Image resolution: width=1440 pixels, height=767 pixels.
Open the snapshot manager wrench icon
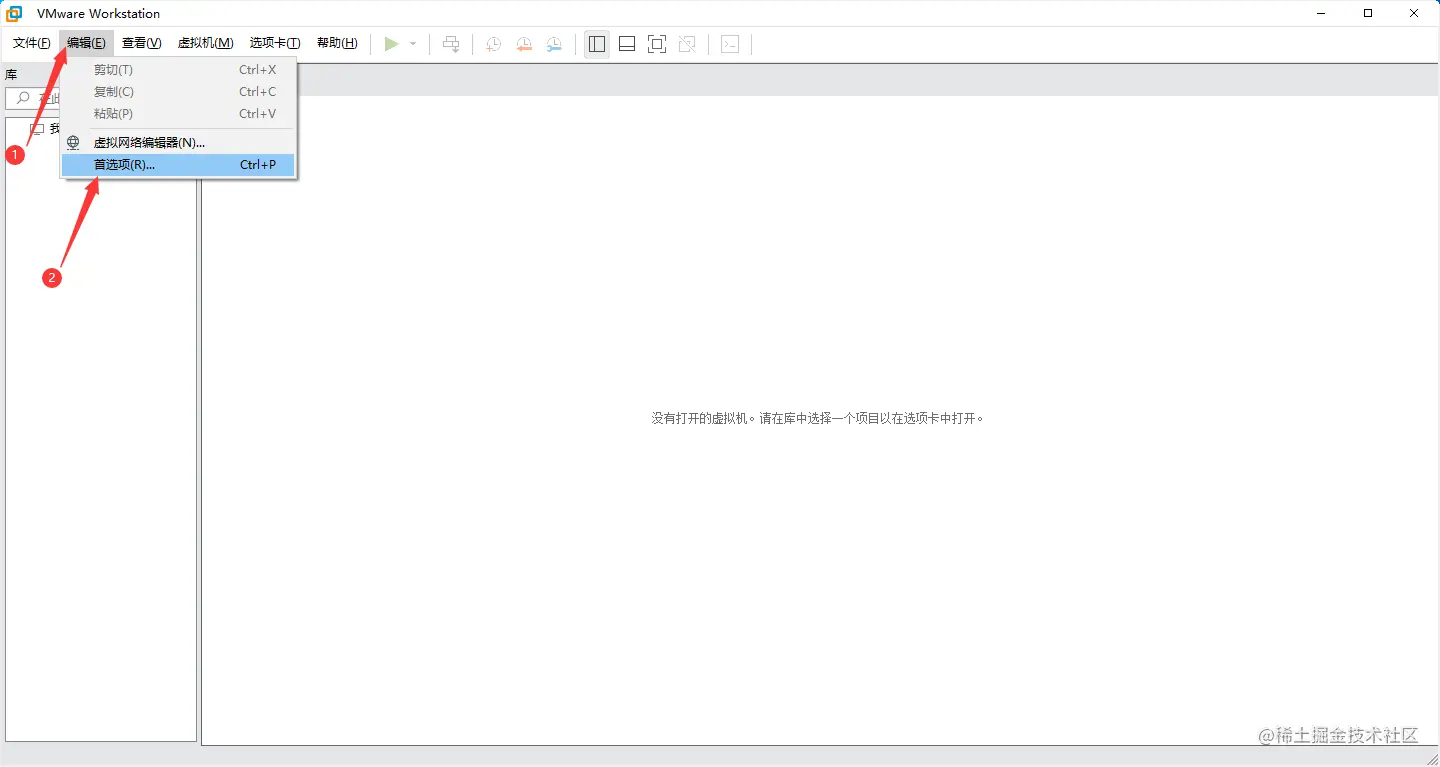[x=554, y=44]
